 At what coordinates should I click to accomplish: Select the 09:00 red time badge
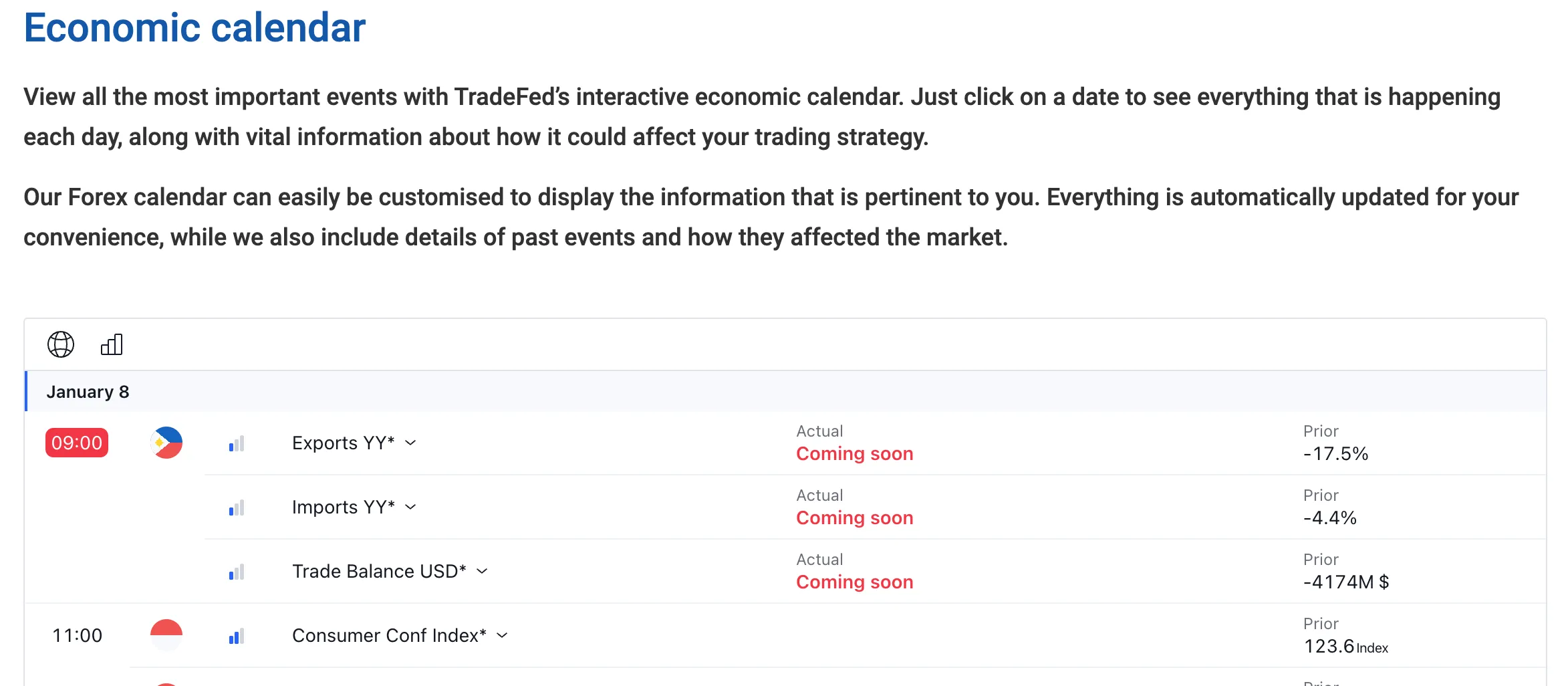pyautogui.click(x=77, y=443)
